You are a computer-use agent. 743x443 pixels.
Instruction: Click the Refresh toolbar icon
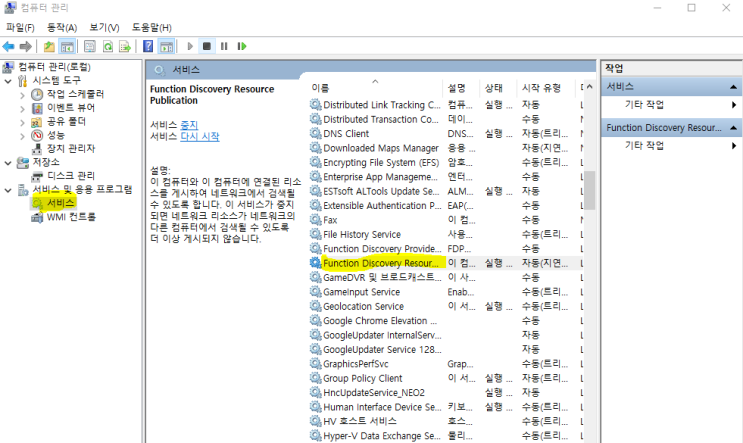tap(108, 46)
